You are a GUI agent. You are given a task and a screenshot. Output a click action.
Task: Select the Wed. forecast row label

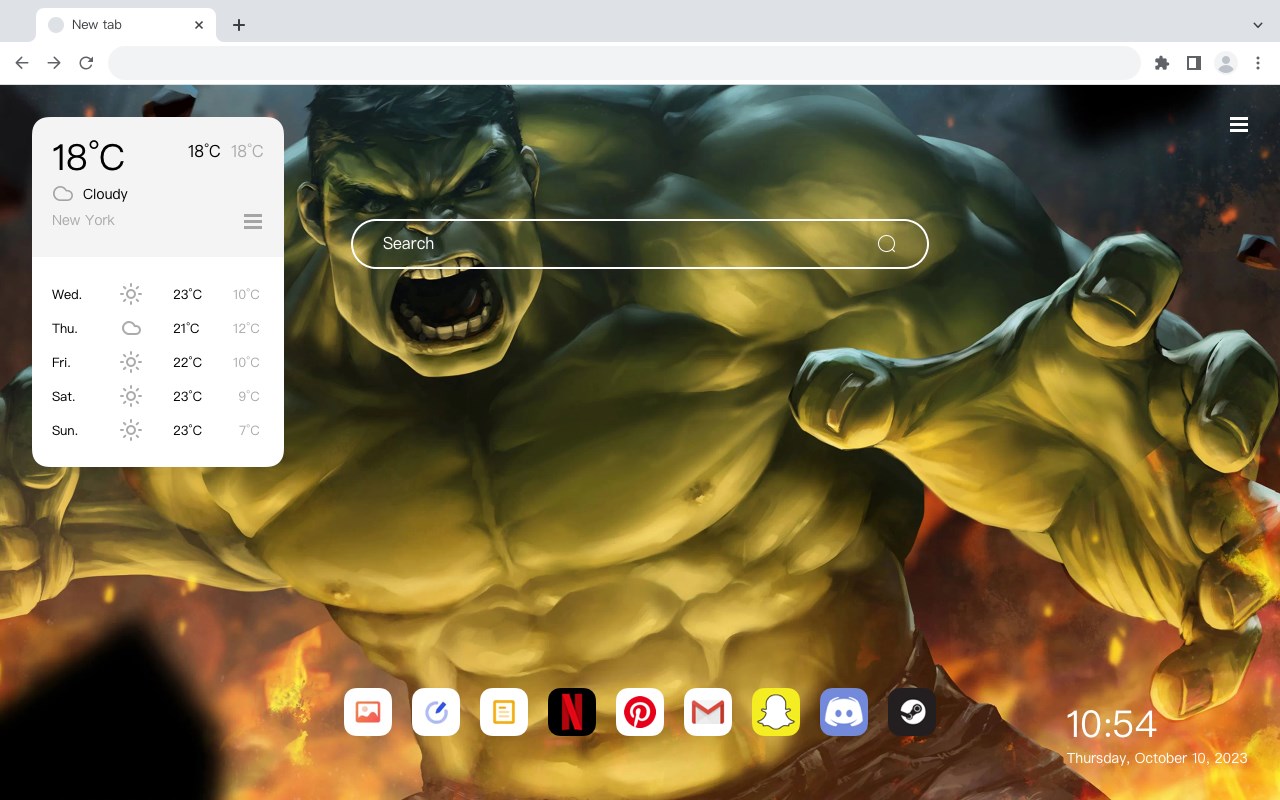click(x=67, y=294)
